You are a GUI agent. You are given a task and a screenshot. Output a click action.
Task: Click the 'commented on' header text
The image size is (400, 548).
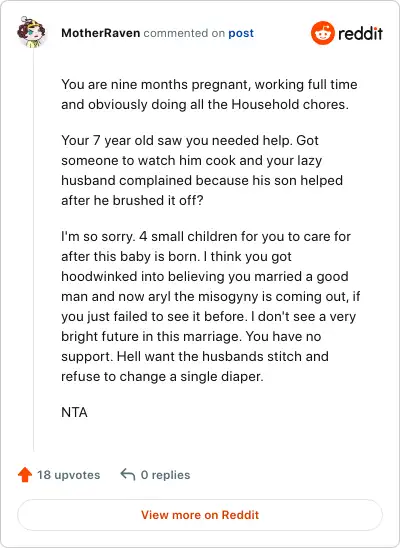pyautogui.click(x=184, y=33)
